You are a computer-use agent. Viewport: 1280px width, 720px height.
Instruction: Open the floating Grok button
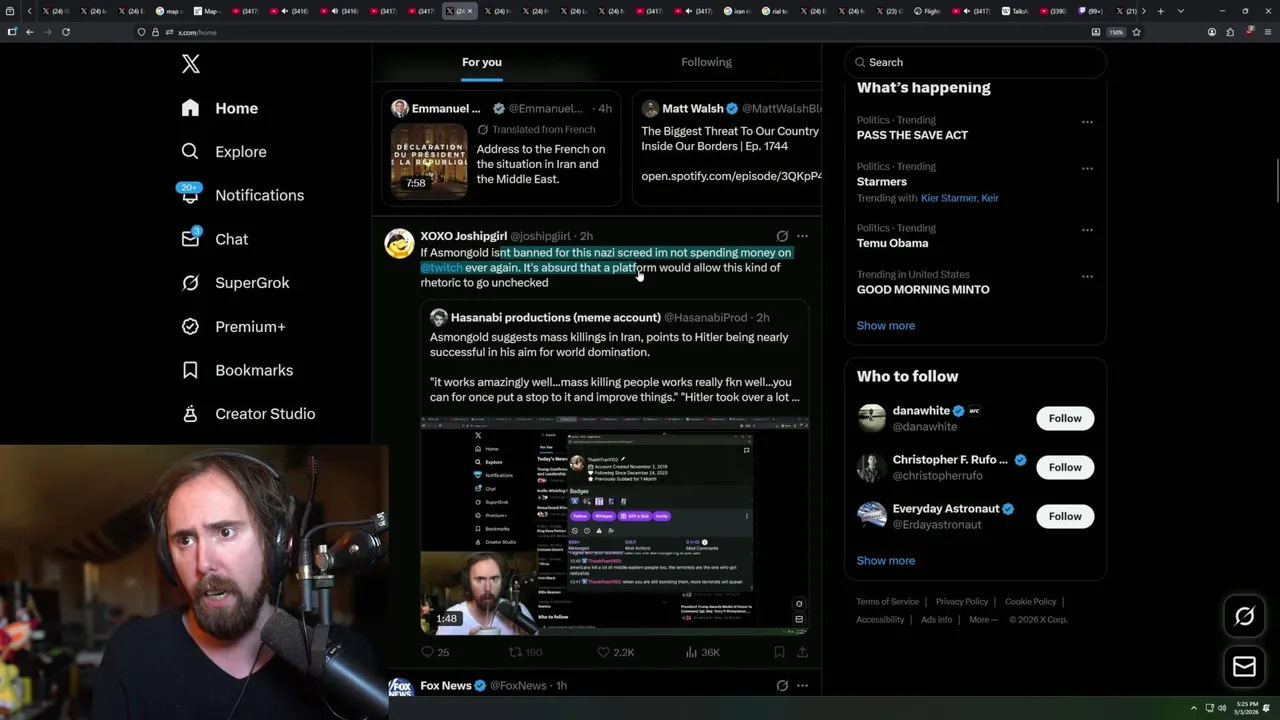click(1244, 617)
